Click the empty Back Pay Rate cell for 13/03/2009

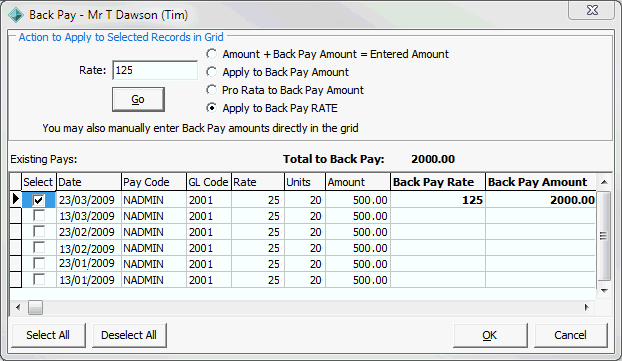pos(438,216)
